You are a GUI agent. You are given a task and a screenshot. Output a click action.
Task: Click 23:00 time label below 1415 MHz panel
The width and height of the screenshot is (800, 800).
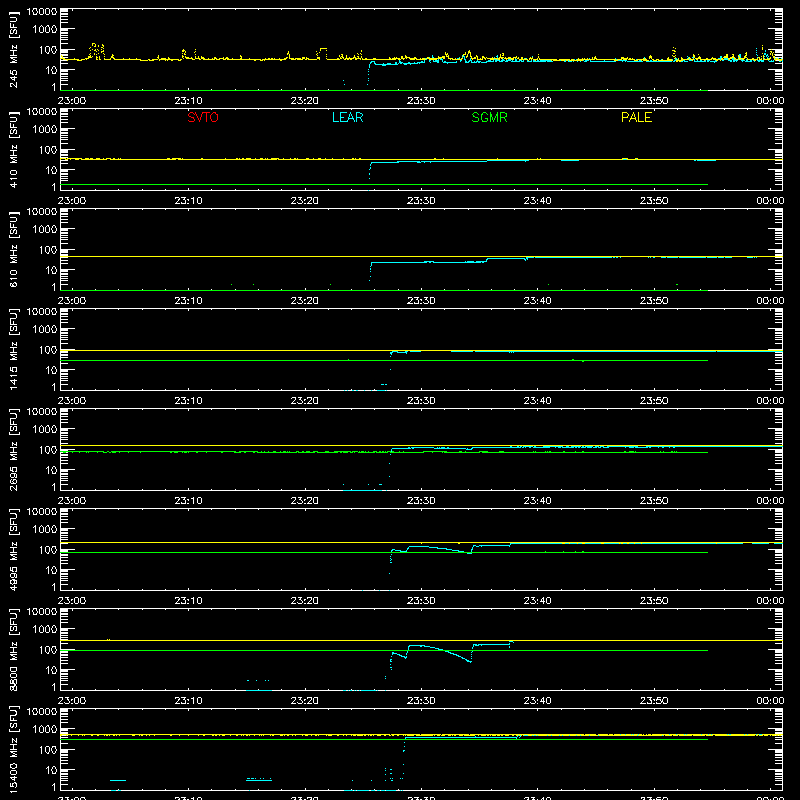[71, 401]
